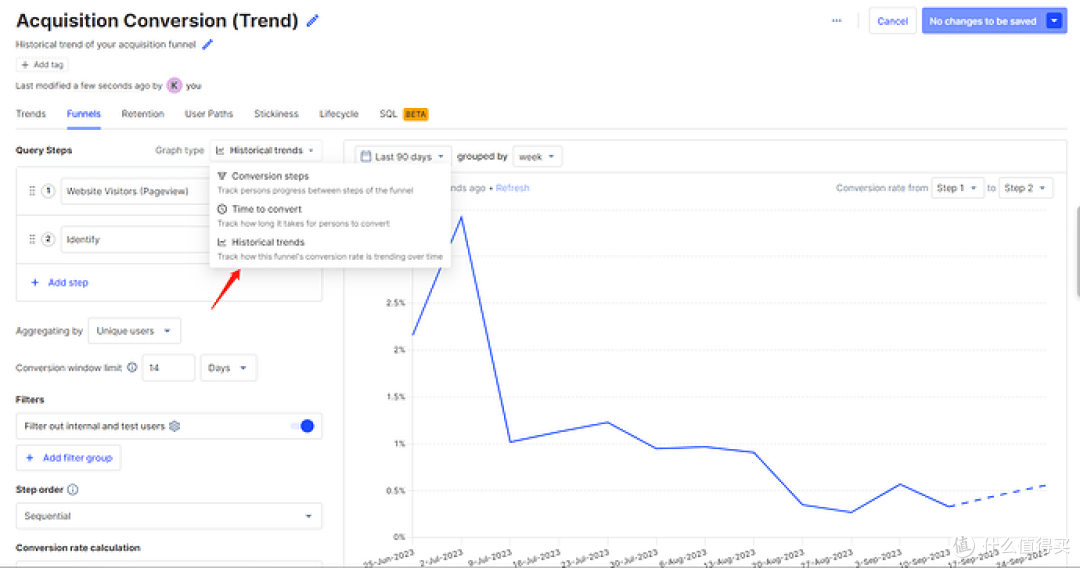This screenshot has width=1080, height=568.
Task: Click the chart icon for Historical trends option
Action: point(222,242)
